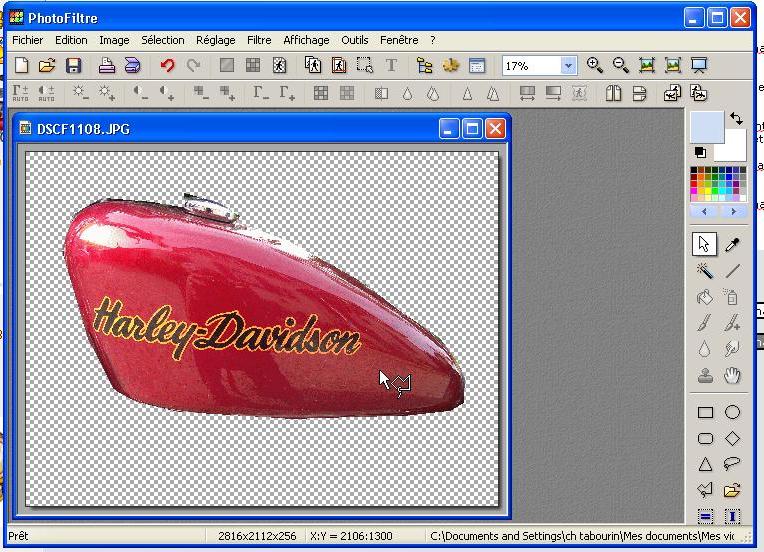Swap foreground and background colors
764x552 pixels.
736,118
